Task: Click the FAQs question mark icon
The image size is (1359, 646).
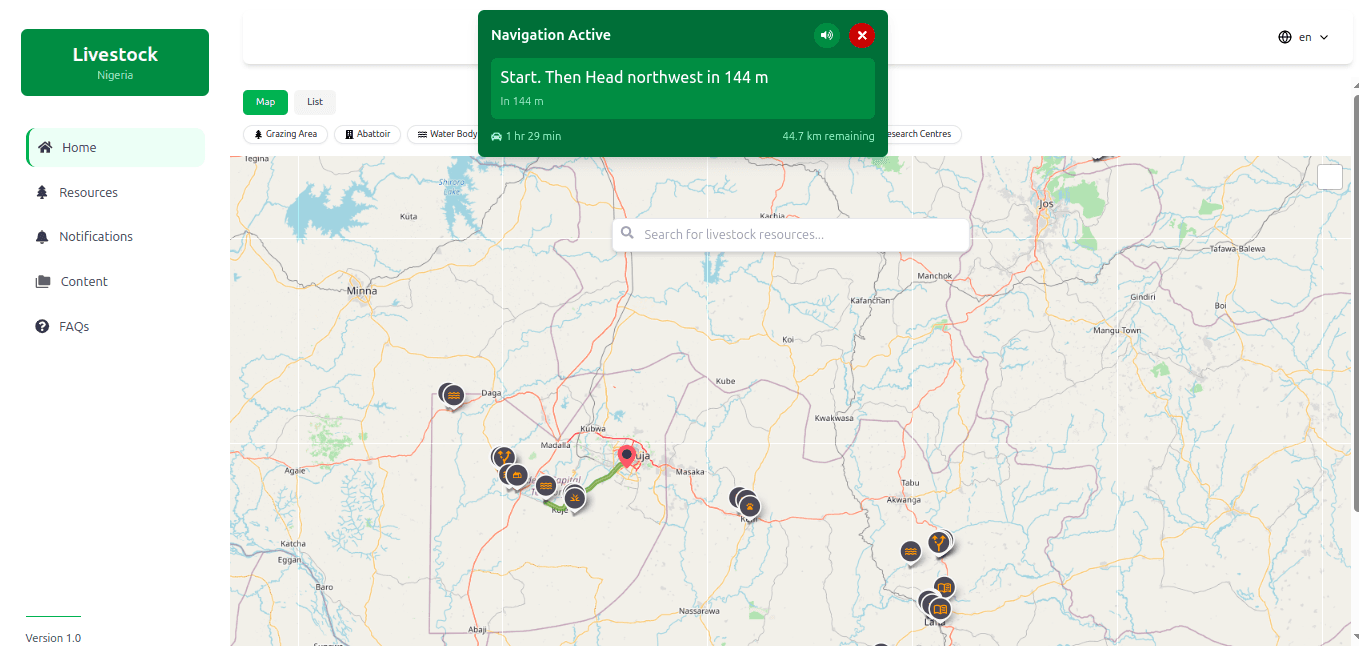Action: pos(42,326)
